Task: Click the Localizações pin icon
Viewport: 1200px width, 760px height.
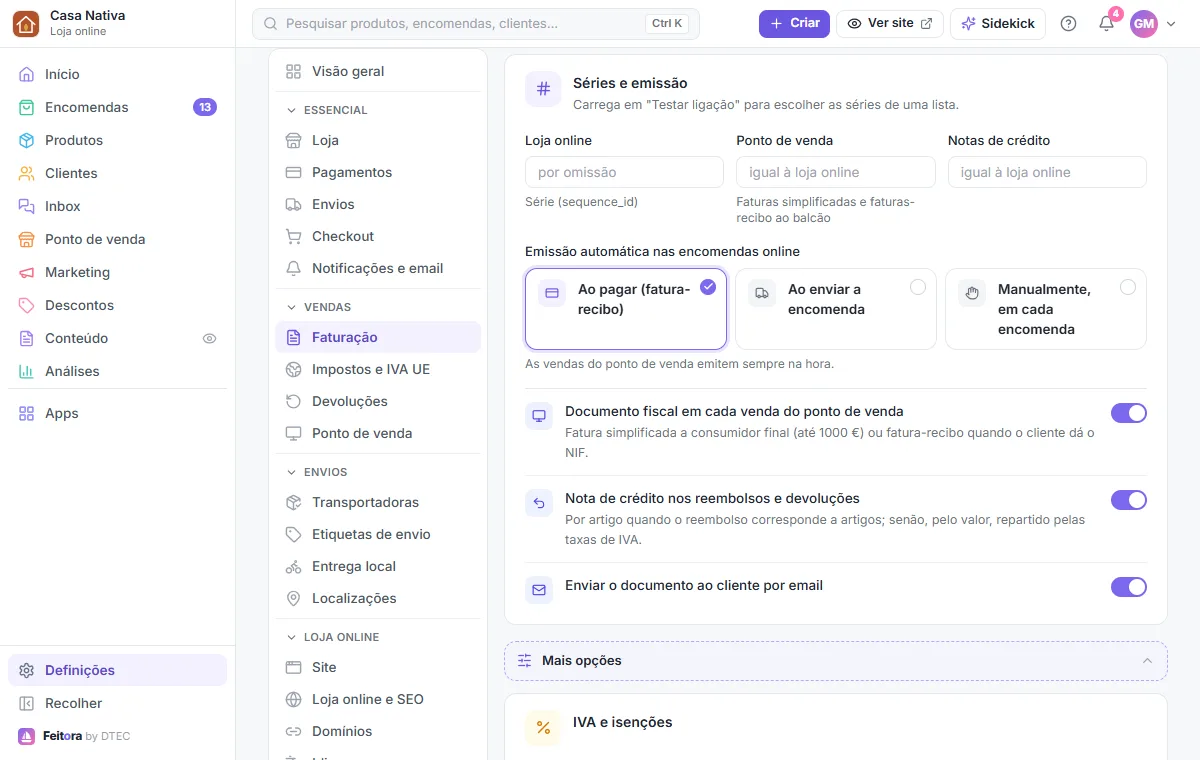Action: pyautogui.click(x=293, y=598)
